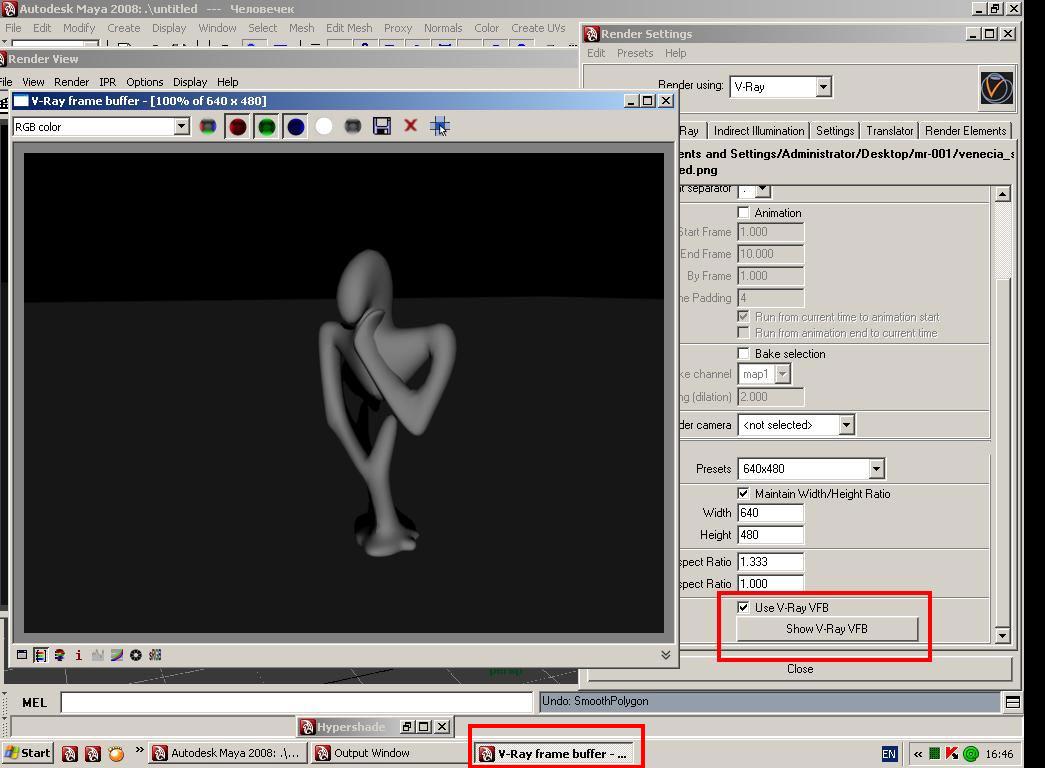Uncheck Use V-Ray VFB
The height and width of the screenshot is (768, 1045).
coord(743,607)
